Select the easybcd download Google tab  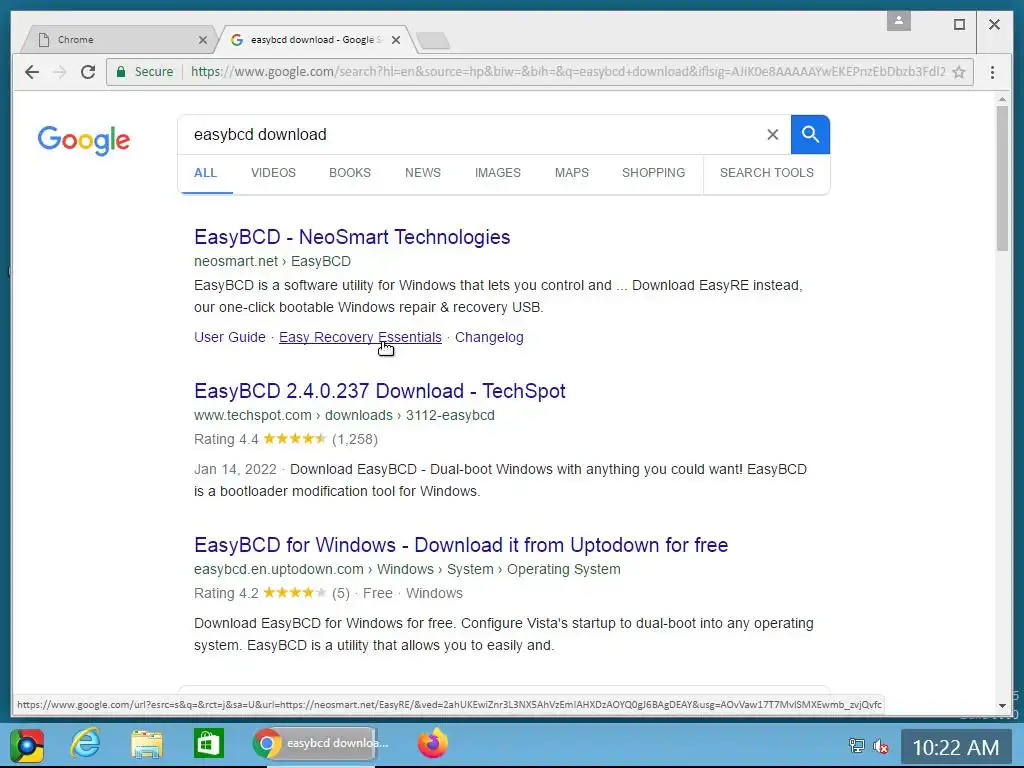(315, 40)
